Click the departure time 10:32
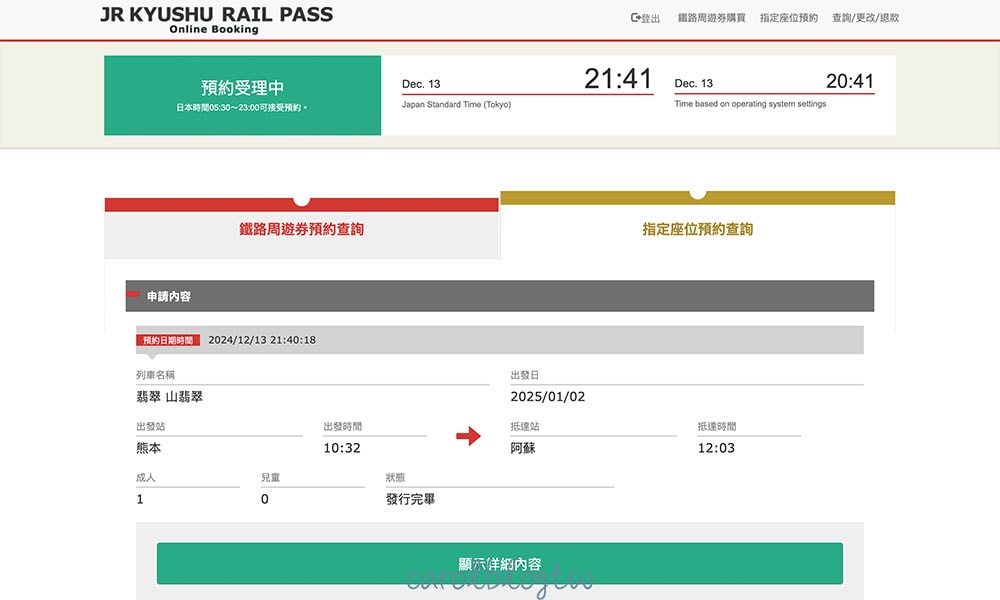The width and height of the screenshot is (1000, 600). pyautogui.click(x=342, y=448)
